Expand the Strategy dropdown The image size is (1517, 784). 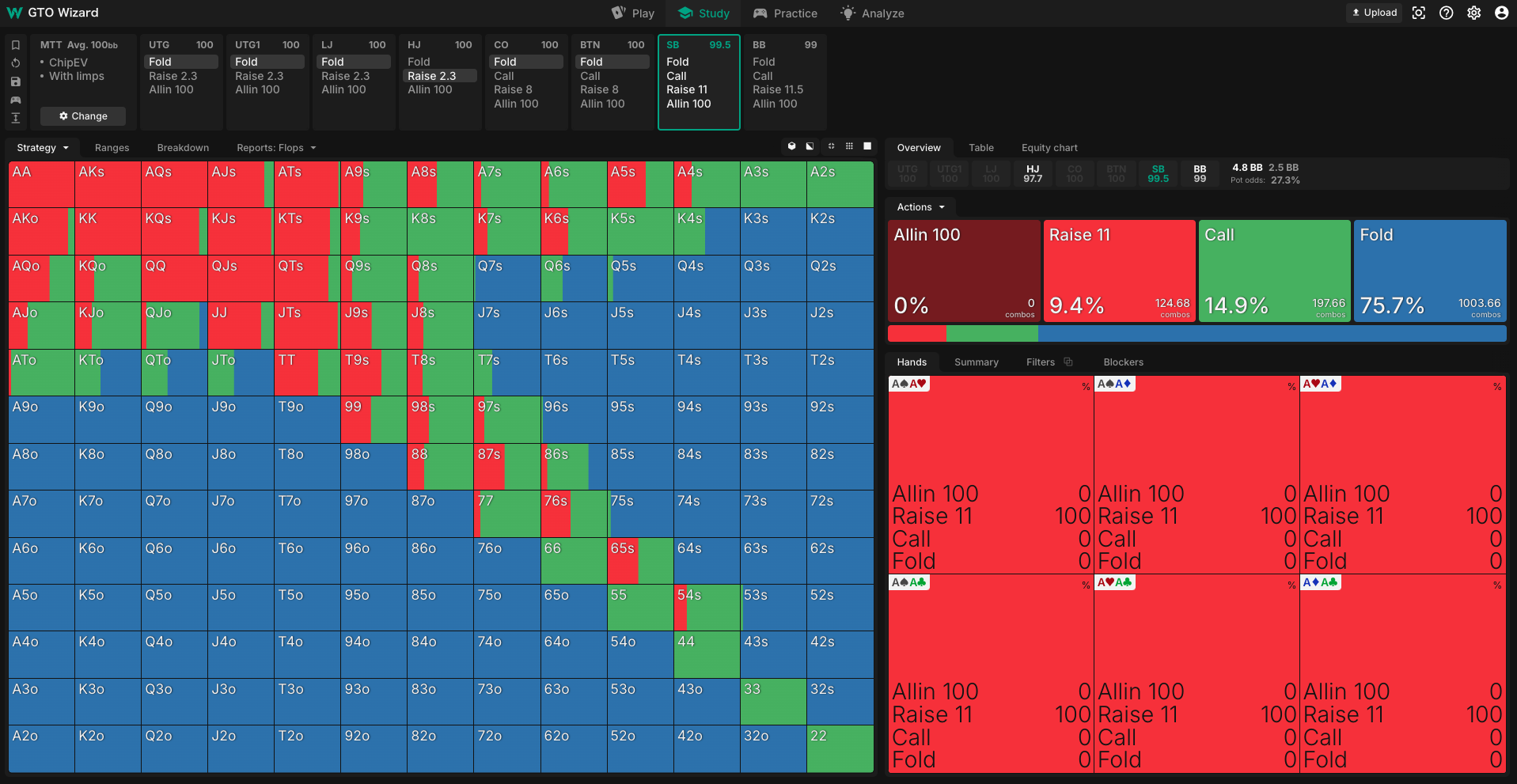pos(43,148)
